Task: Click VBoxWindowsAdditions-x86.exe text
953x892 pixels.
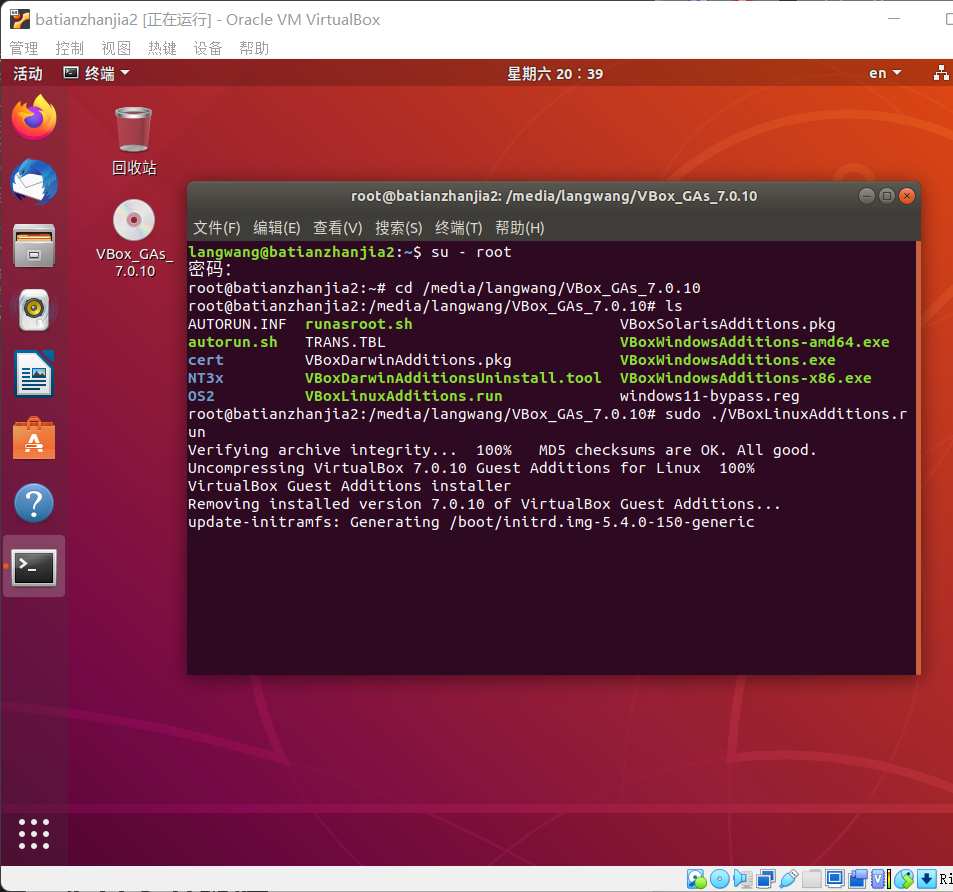Action: [x=746, y=378]
